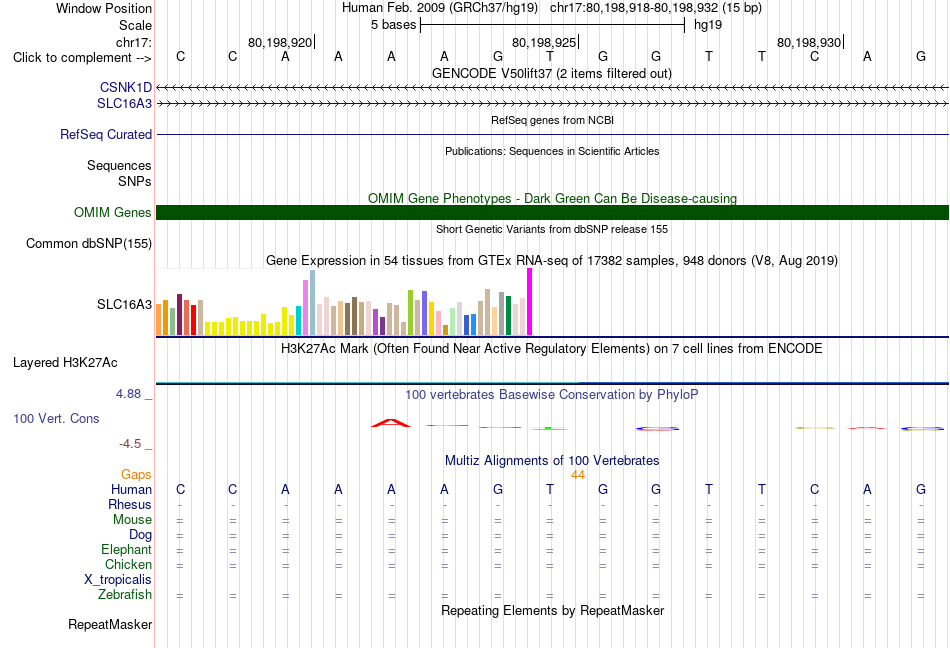Viewport: 950px width, 648px height.
Task: Click the hg19 label beside scale bar
Action: [x=708, y=25]
